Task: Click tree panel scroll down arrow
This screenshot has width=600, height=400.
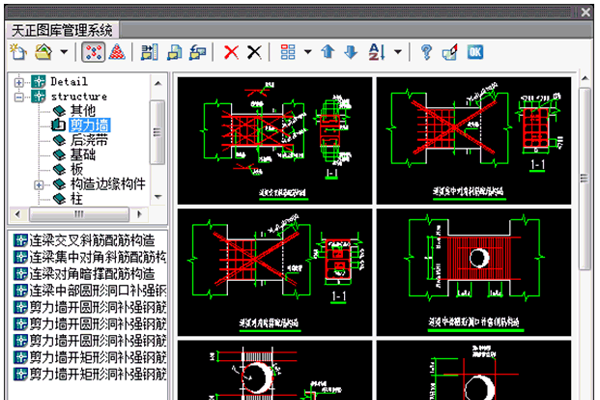Action: pos(158,197)
